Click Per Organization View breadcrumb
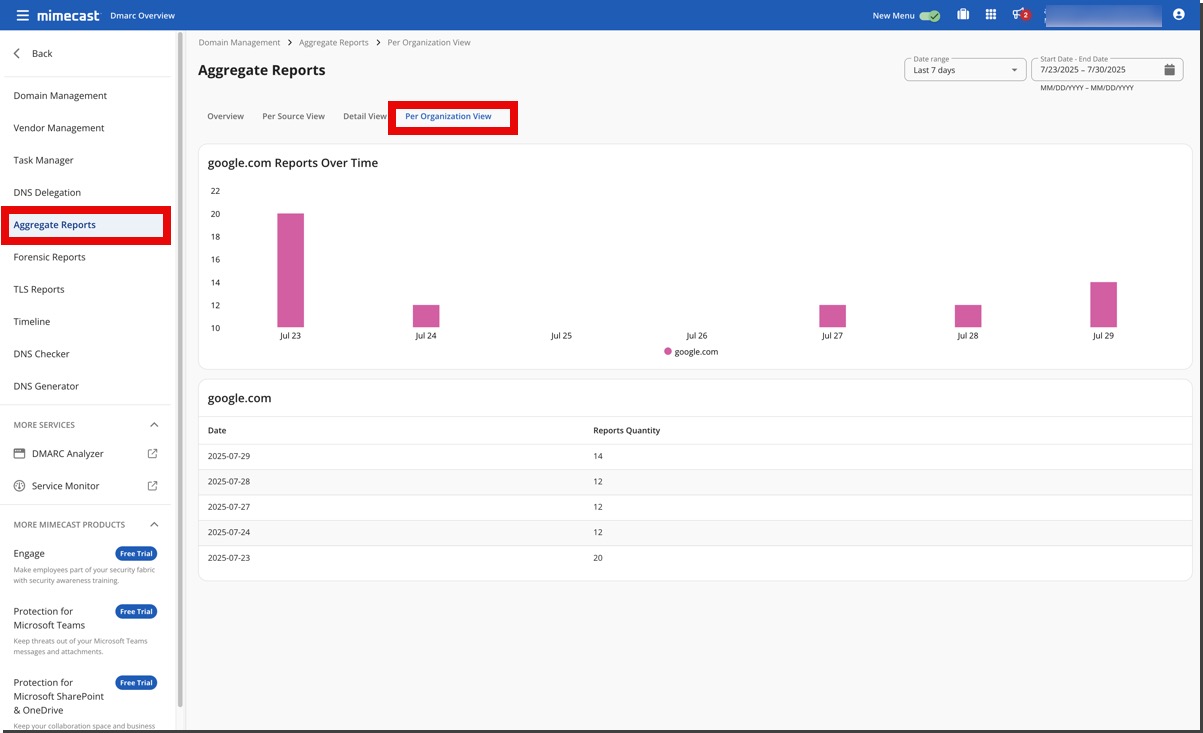Image resolution: width=1203 pixels, height=733 pixels. point(429,43)
